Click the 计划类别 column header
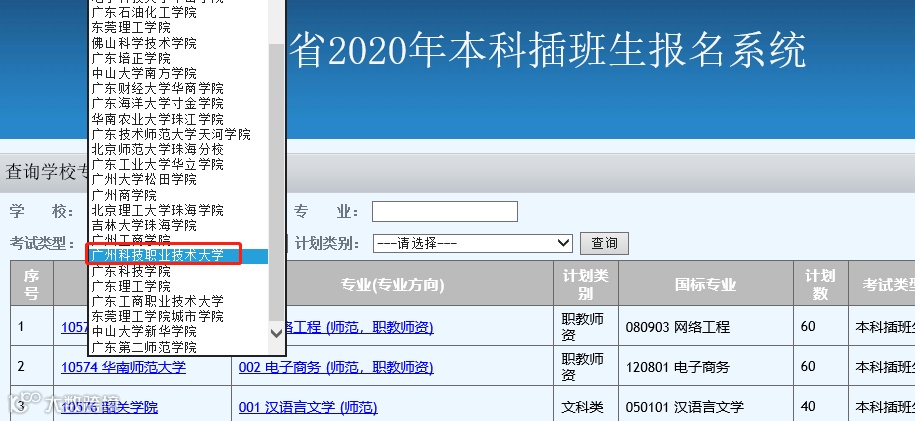Screen dimensions: 915x421 pos(585,284)
